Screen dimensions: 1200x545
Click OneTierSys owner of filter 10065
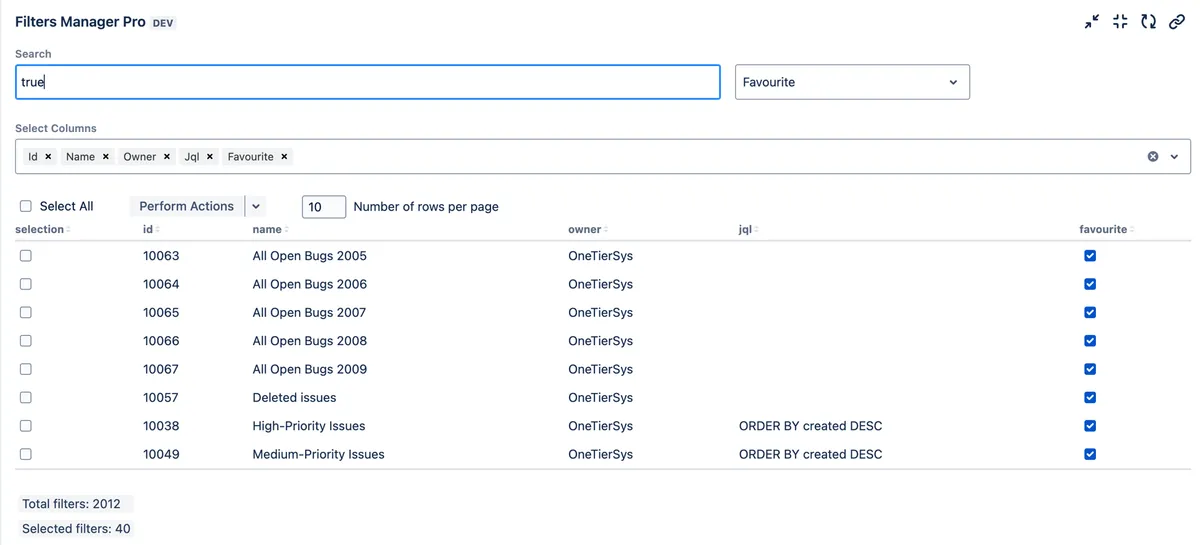coord(600,312)
